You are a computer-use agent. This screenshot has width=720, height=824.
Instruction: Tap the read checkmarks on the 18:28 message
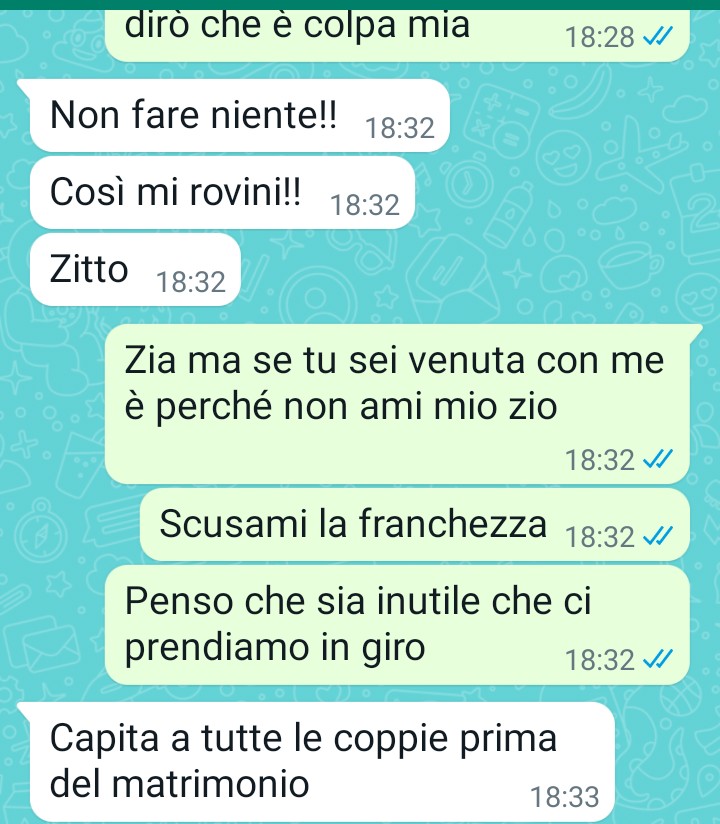coord(658,37)
